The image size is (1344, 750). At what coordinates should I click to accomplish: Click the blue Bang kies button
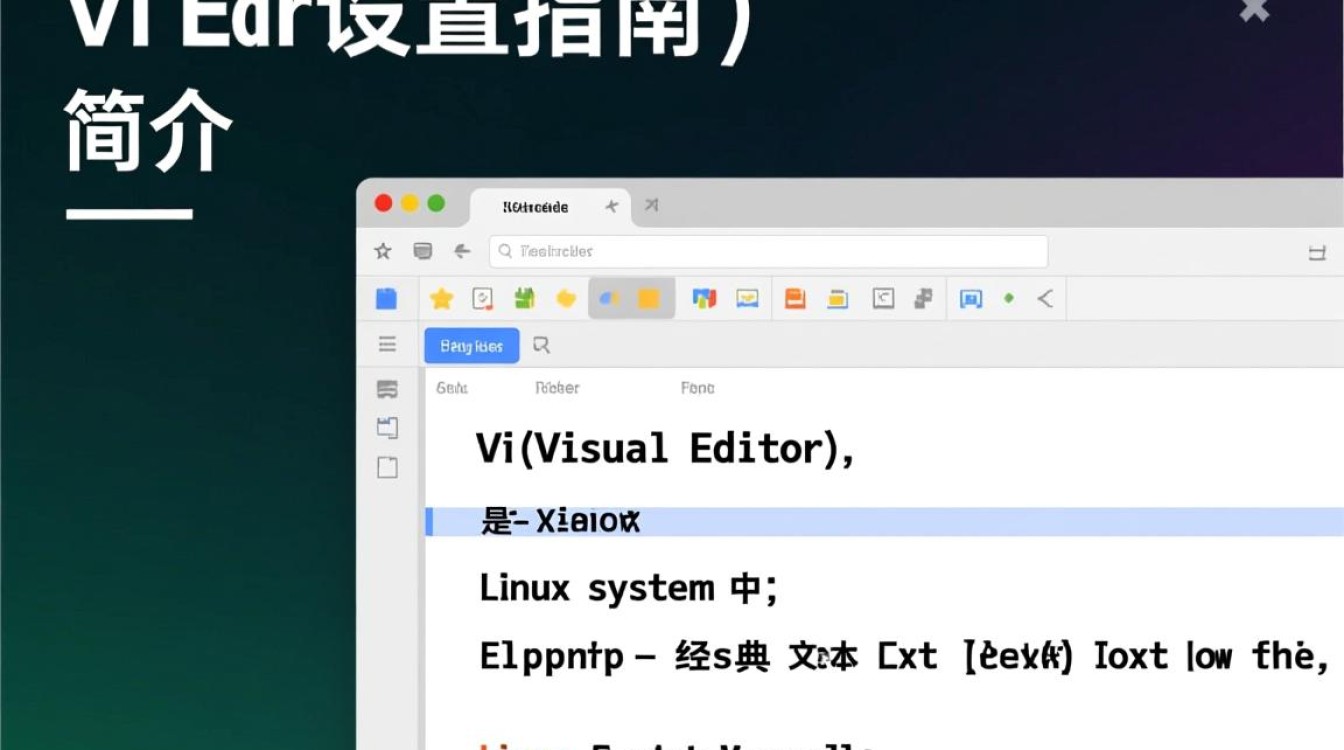pos(471,345)
